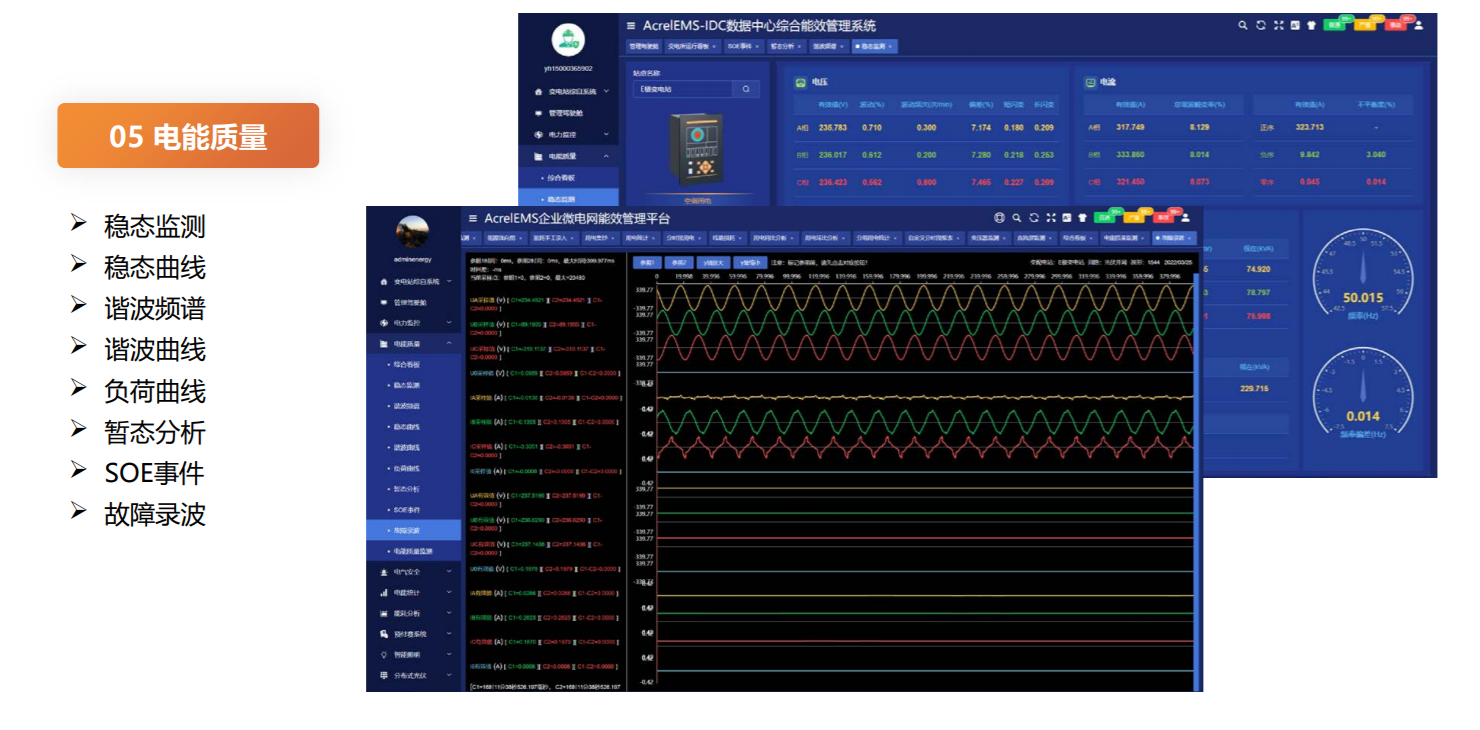This screenshot has height=730, width=1480.
Task: Refresh page icon in front 企业微电网 window
Action: click(1034, 218)
